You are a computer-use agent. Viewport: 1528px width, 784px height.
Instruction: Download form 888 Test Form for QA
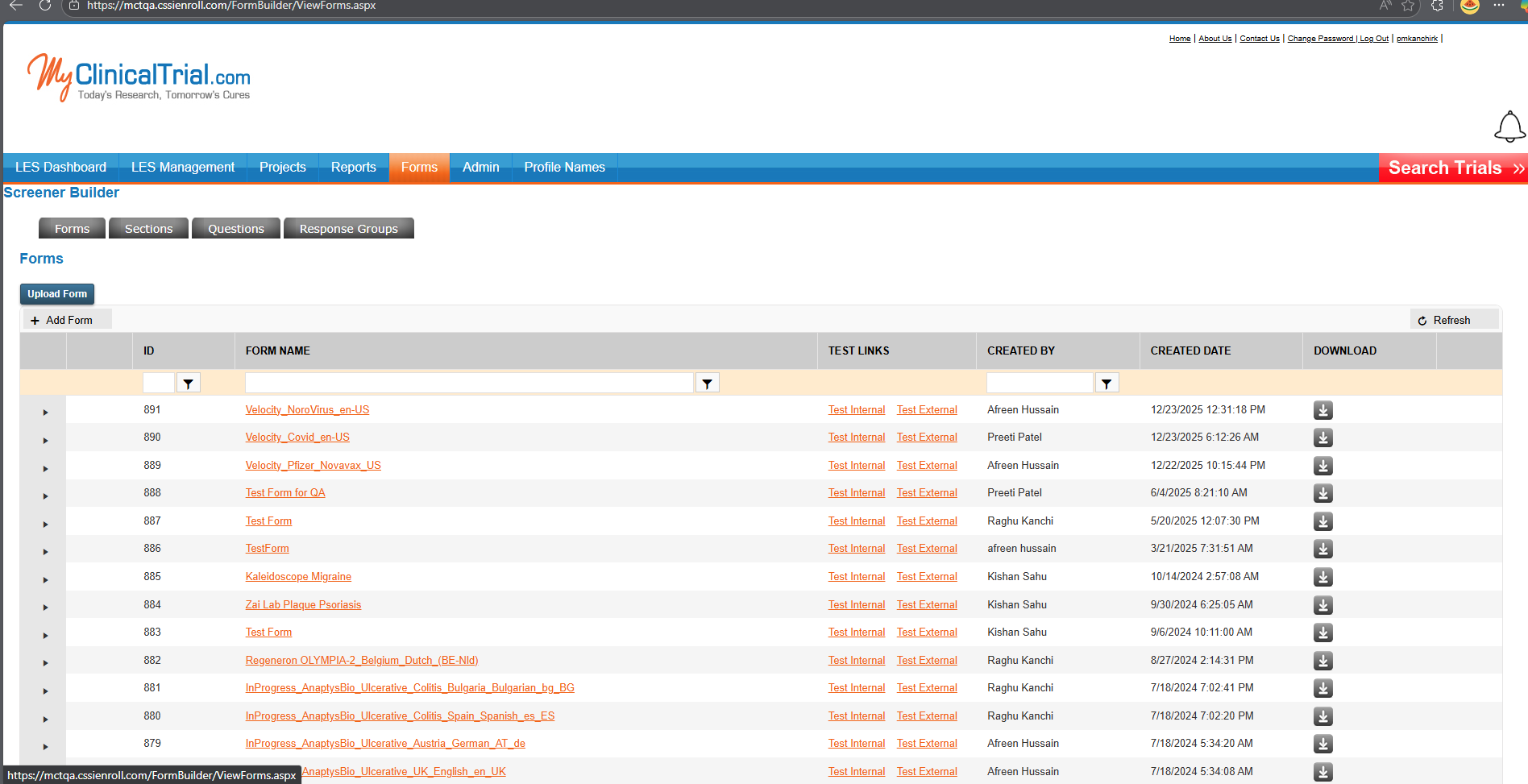click(x=1322, y=493)
